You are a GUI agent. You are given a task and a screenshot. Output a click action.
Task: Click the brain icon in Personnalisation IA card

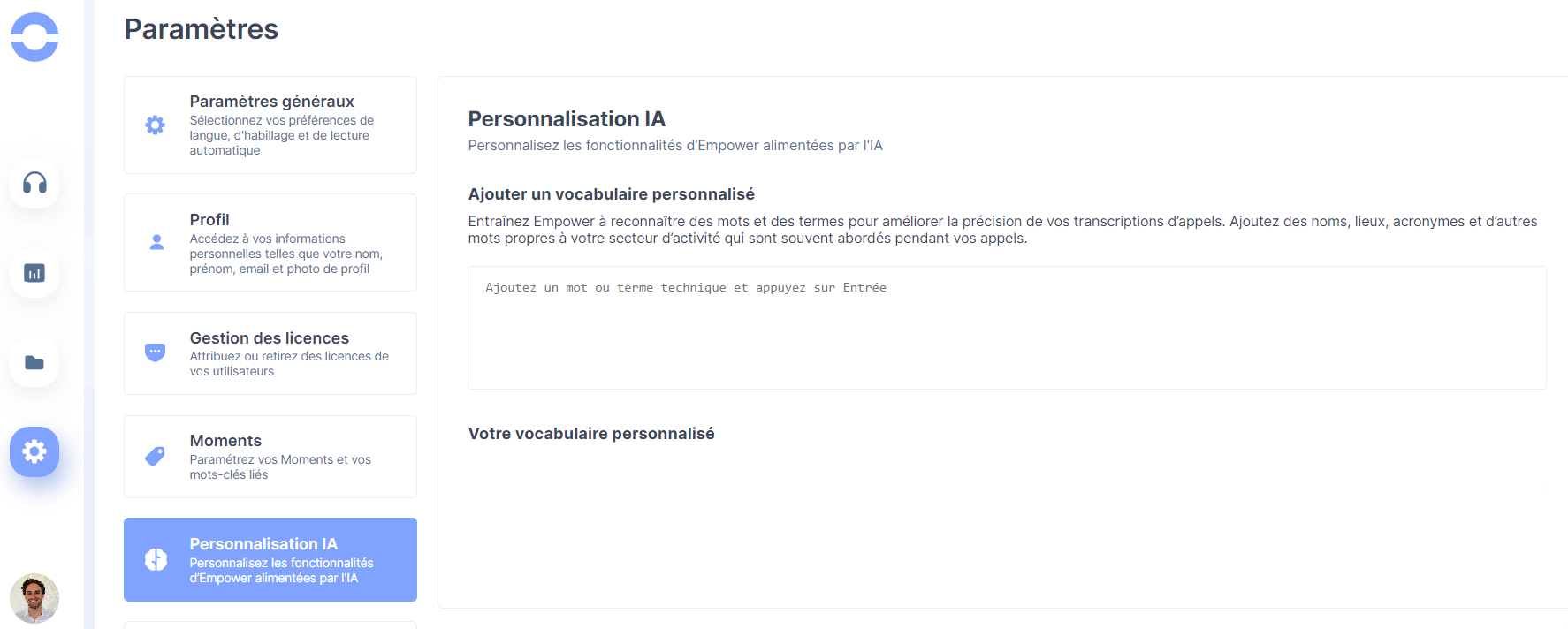point(156,559)
